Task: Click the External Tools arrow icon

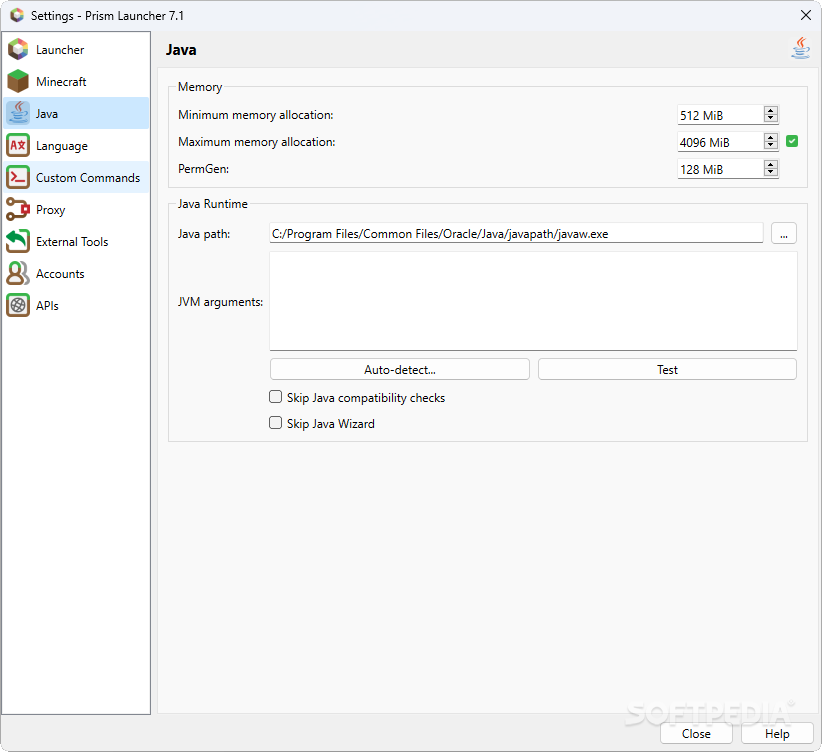Action: pos(18,241)
